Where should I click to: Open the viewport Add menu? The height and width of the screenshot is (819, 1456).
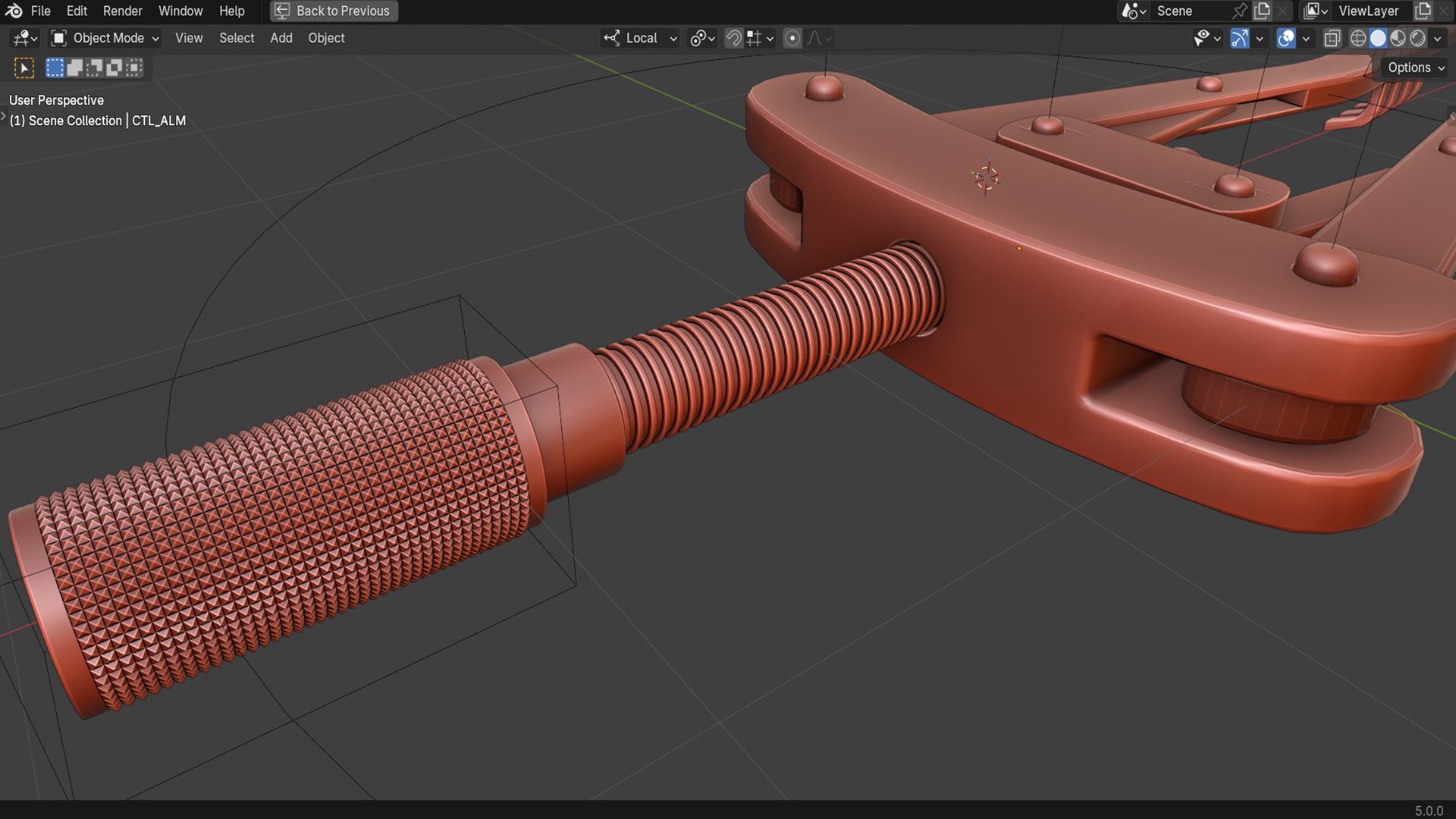click(x=281, y=38)
